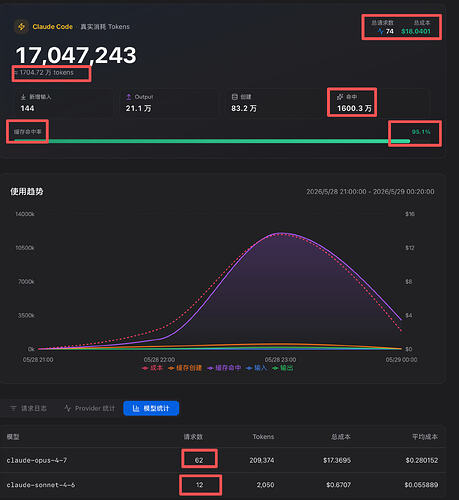Click the blue pulse icon next to 74
This screenshot has height=500, width=459.
[381, 31]
